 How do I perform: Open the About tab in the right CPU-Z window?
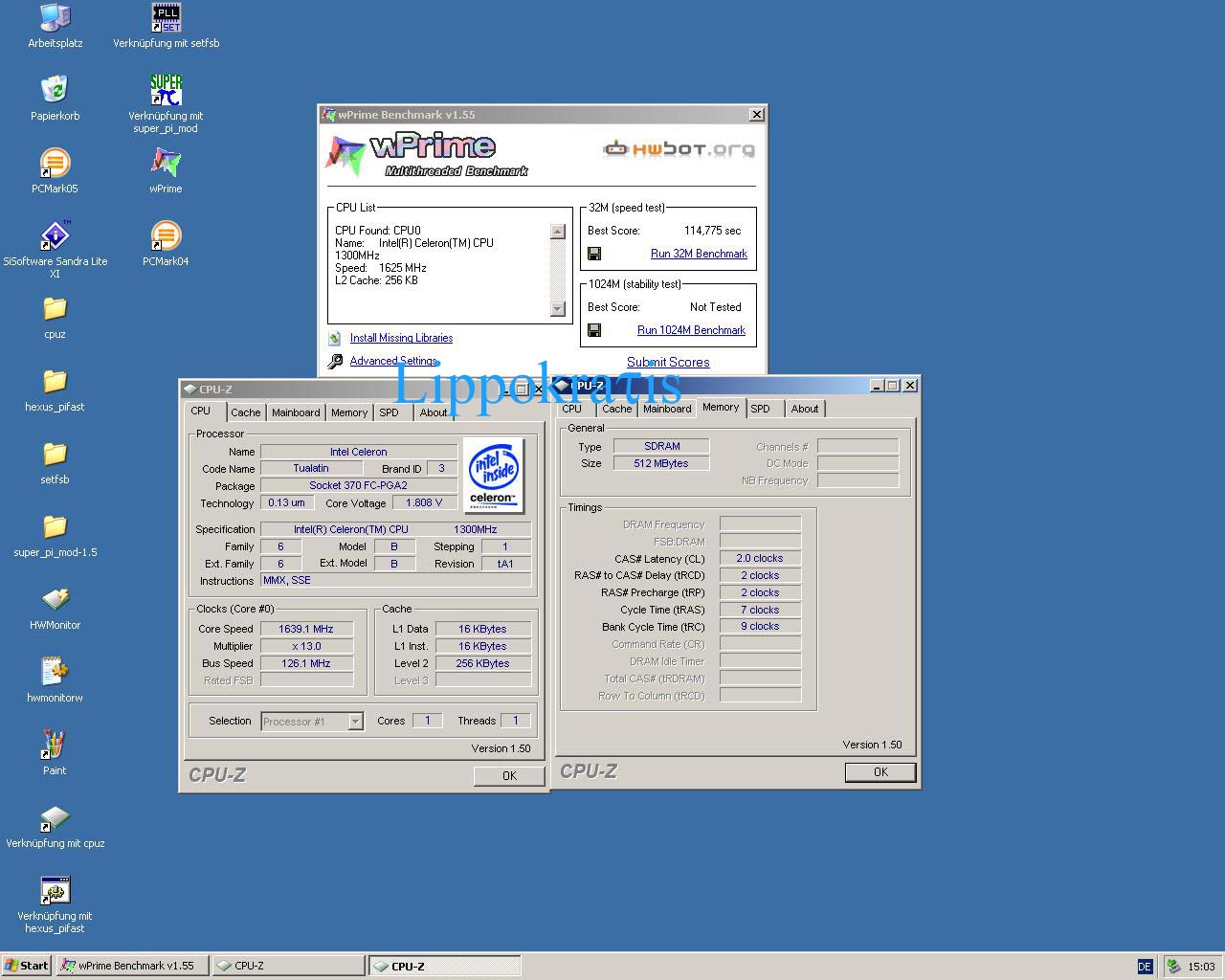tap(805, 409)
